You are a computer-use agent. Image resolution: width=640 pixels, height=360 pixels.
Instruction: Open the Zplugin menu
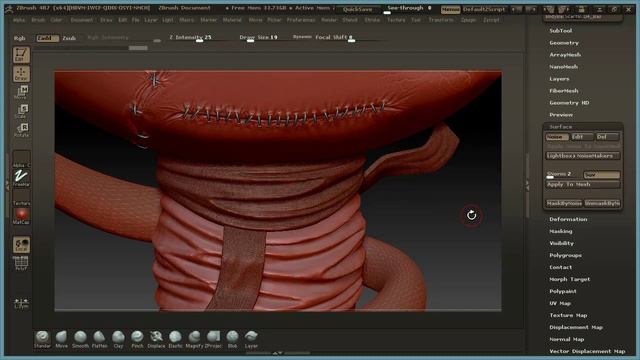pyautogui.click(x=468, y=20)
